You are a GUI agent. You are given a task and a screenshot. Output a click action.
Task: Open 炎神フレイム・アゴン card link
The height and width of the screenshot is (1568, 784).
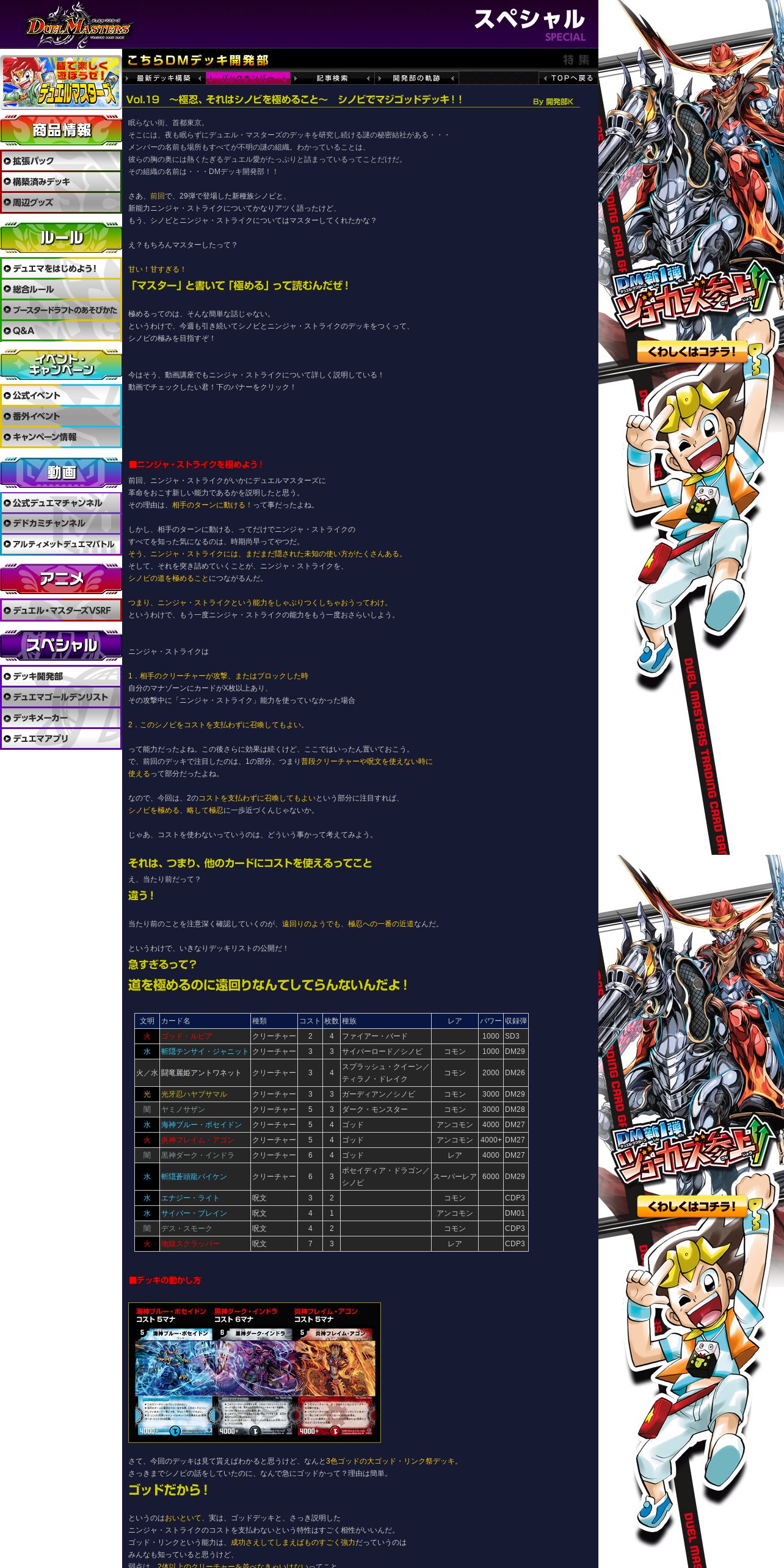pos(198,1140)
